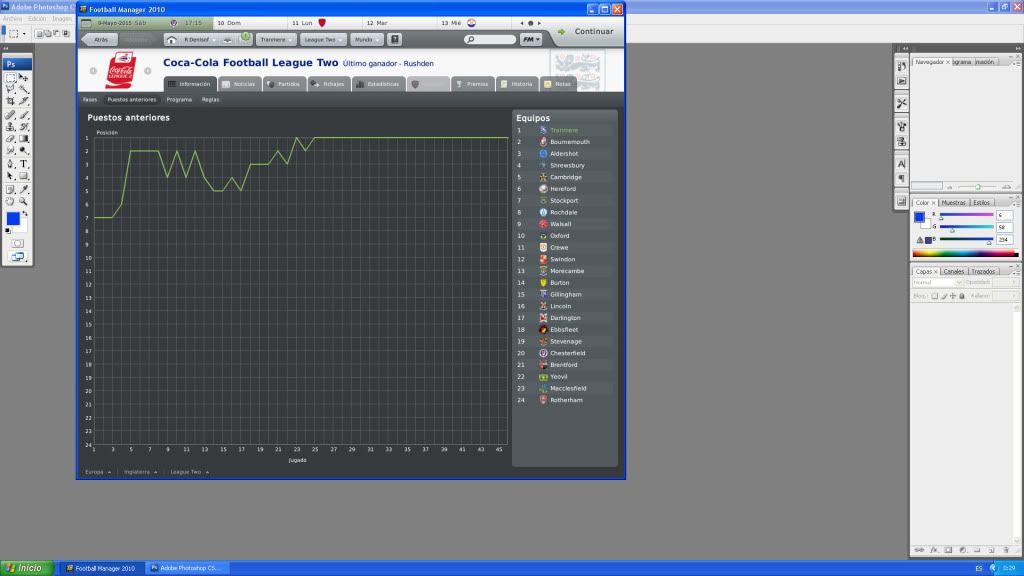Screen dimensions: 1024x576
Task: Select the Pen tool in Photoshop
Action: coord(10,164)
